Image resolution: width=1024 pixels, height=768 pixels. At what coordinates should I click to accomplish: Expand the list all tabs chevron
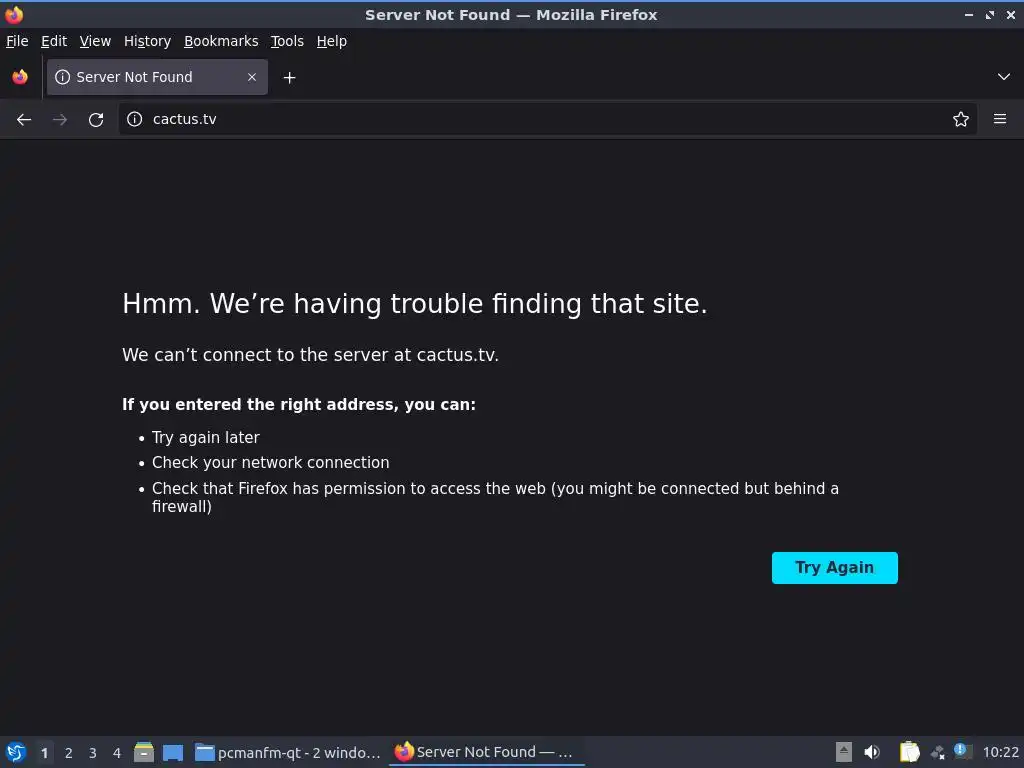click(x=1004, y=77)
